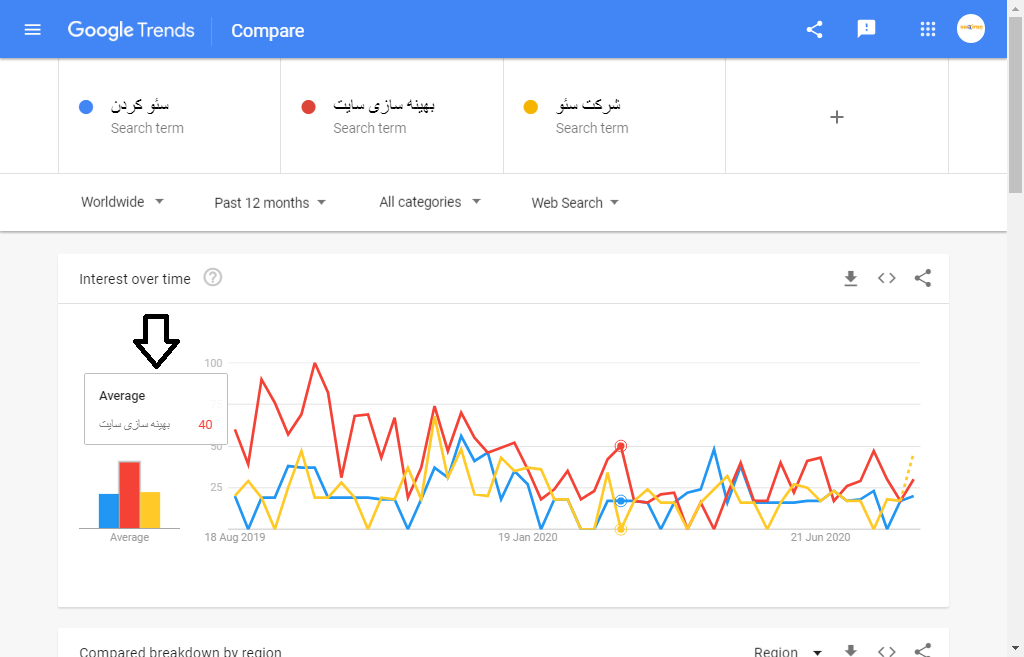The width and height of the screenshot is (1024, 657).
Task: Open the hamburger main menu
Action: coord(32,30)
